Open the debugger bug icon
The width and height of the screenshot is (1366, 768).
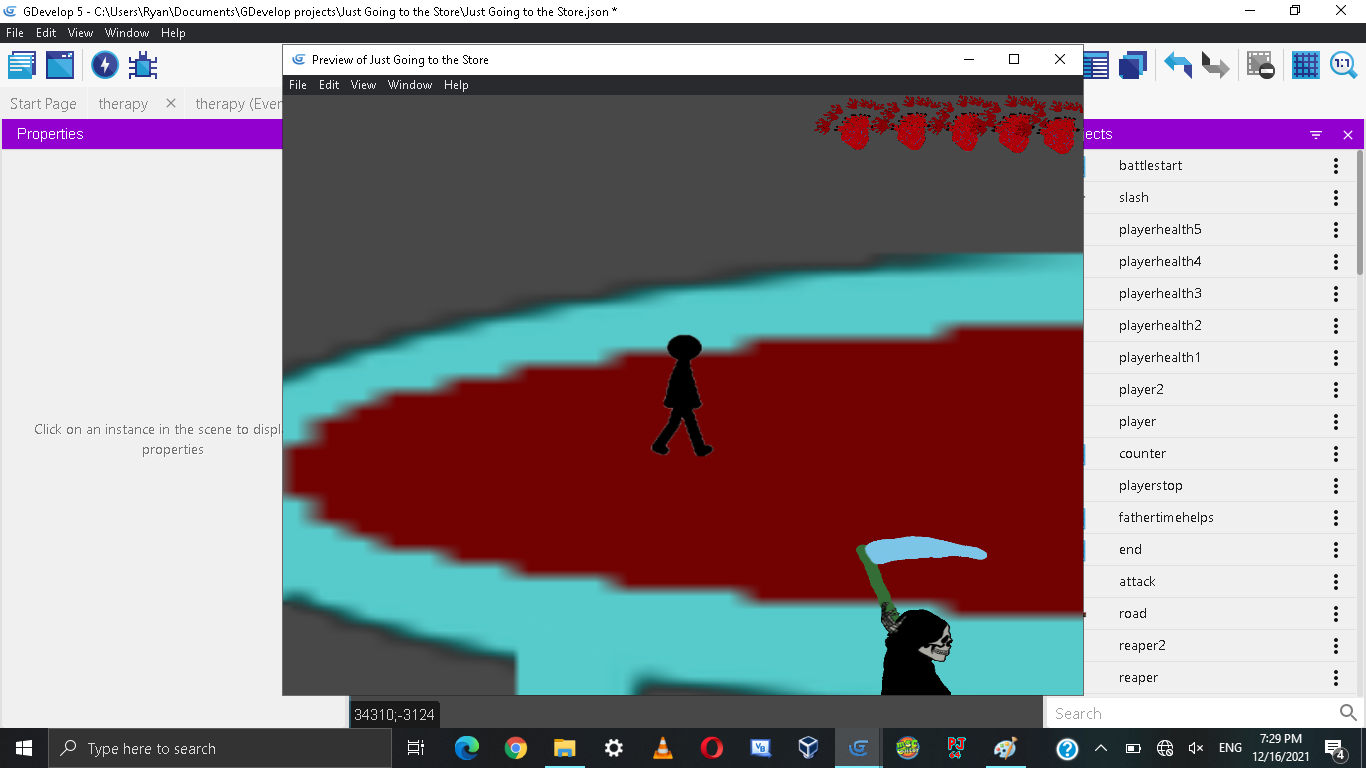(143, 65)
